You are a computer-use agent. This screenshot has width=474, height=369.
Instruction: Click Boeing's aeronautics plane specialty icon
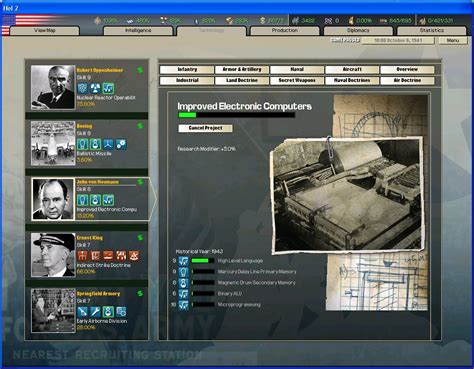coord(108,144)
